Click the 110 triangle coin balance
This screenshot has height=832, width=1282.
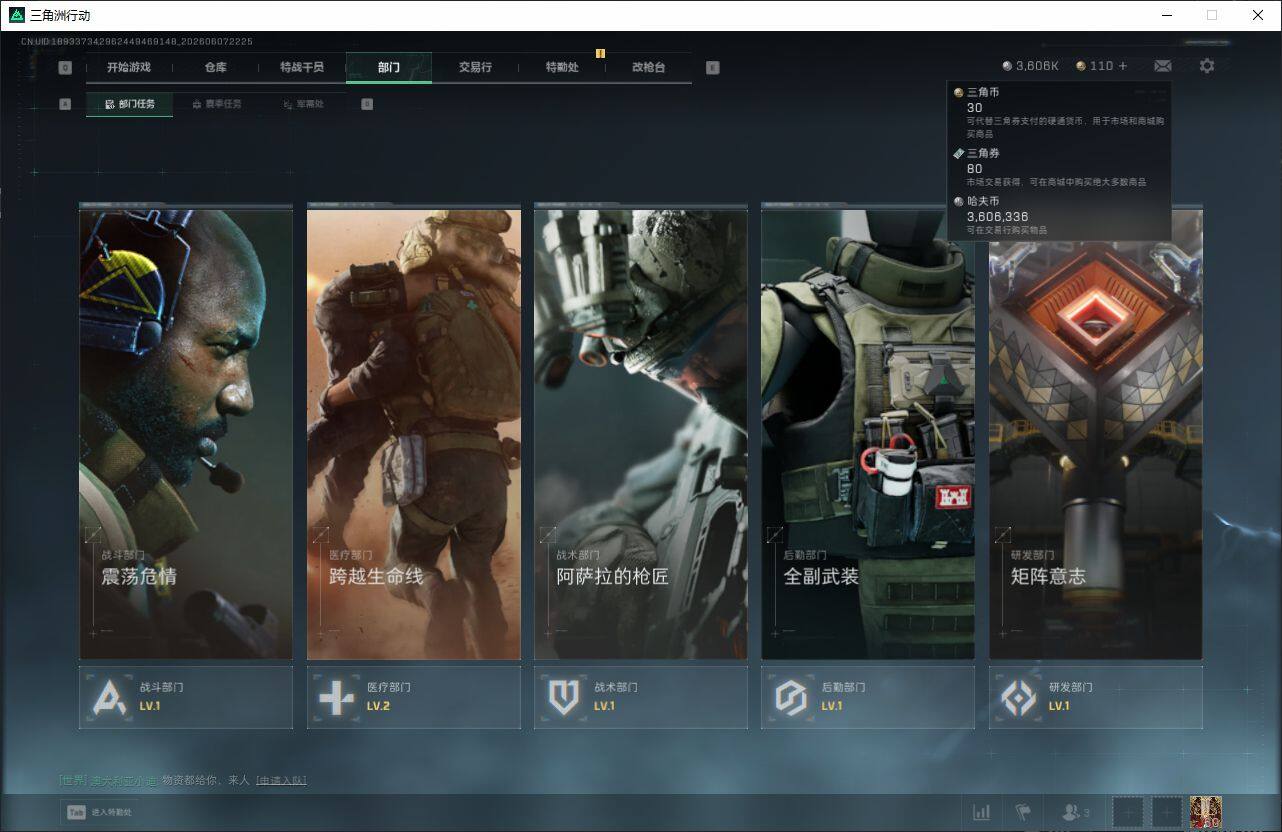tap(1094, 66)
